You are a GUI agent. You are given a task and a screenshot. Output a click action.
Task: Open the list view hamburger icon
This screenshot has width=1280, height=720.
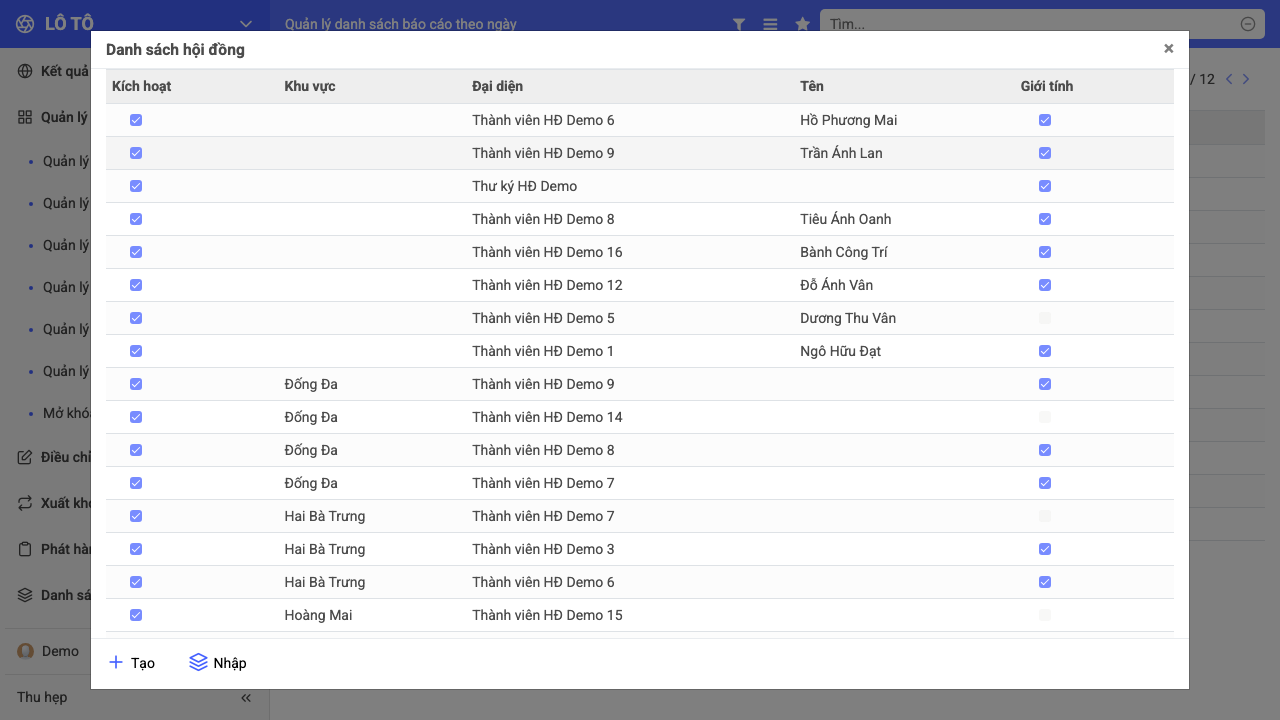click(770, 24)
